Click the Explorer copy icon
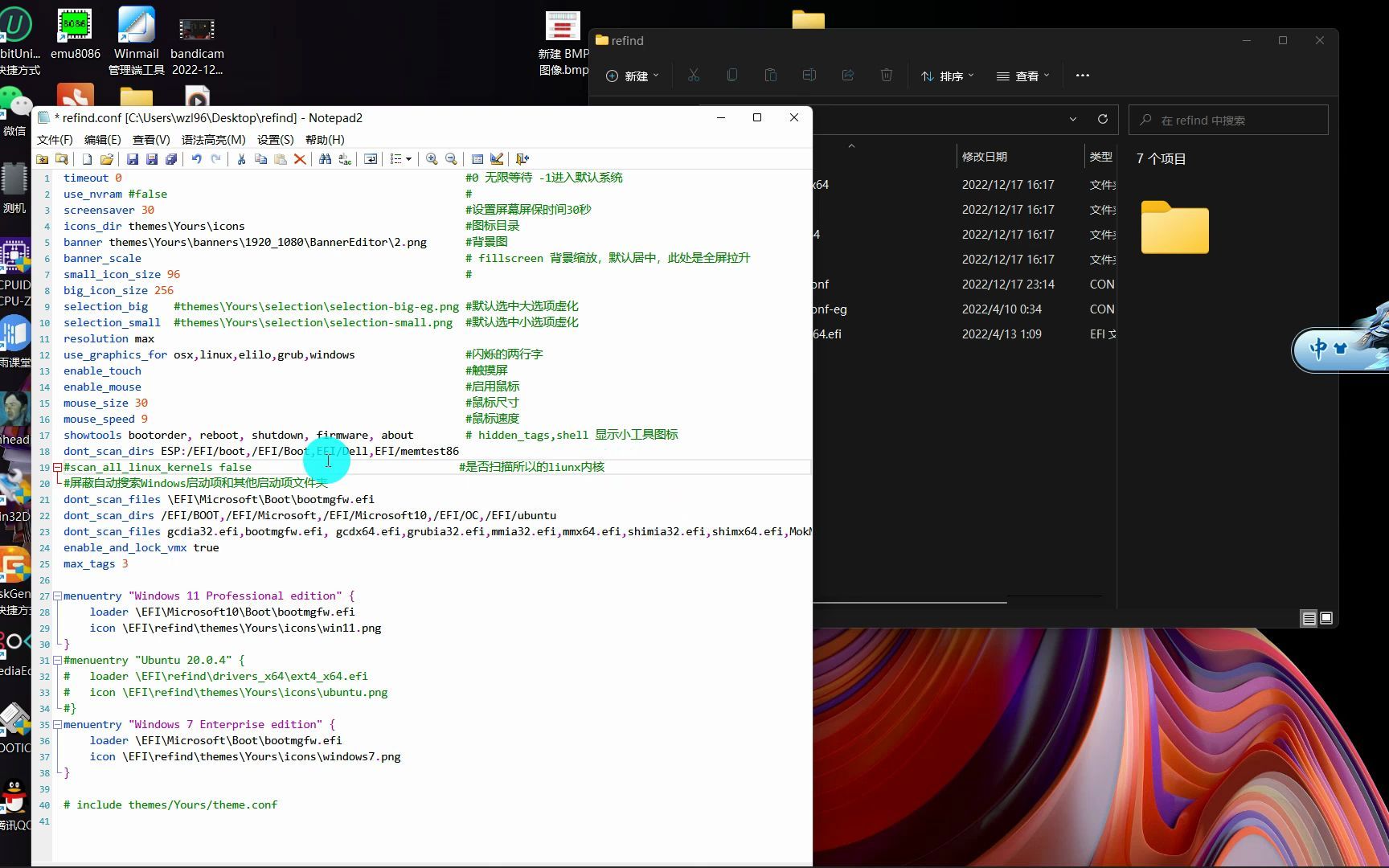 (x=732, y=76)
